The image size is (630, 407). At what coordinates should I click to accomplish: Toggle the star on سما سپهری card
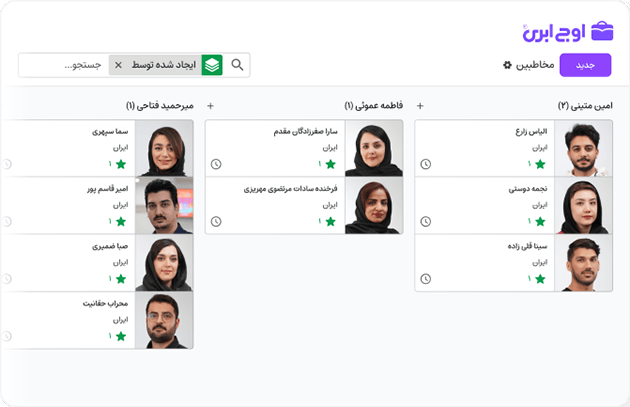coord(121,164)
